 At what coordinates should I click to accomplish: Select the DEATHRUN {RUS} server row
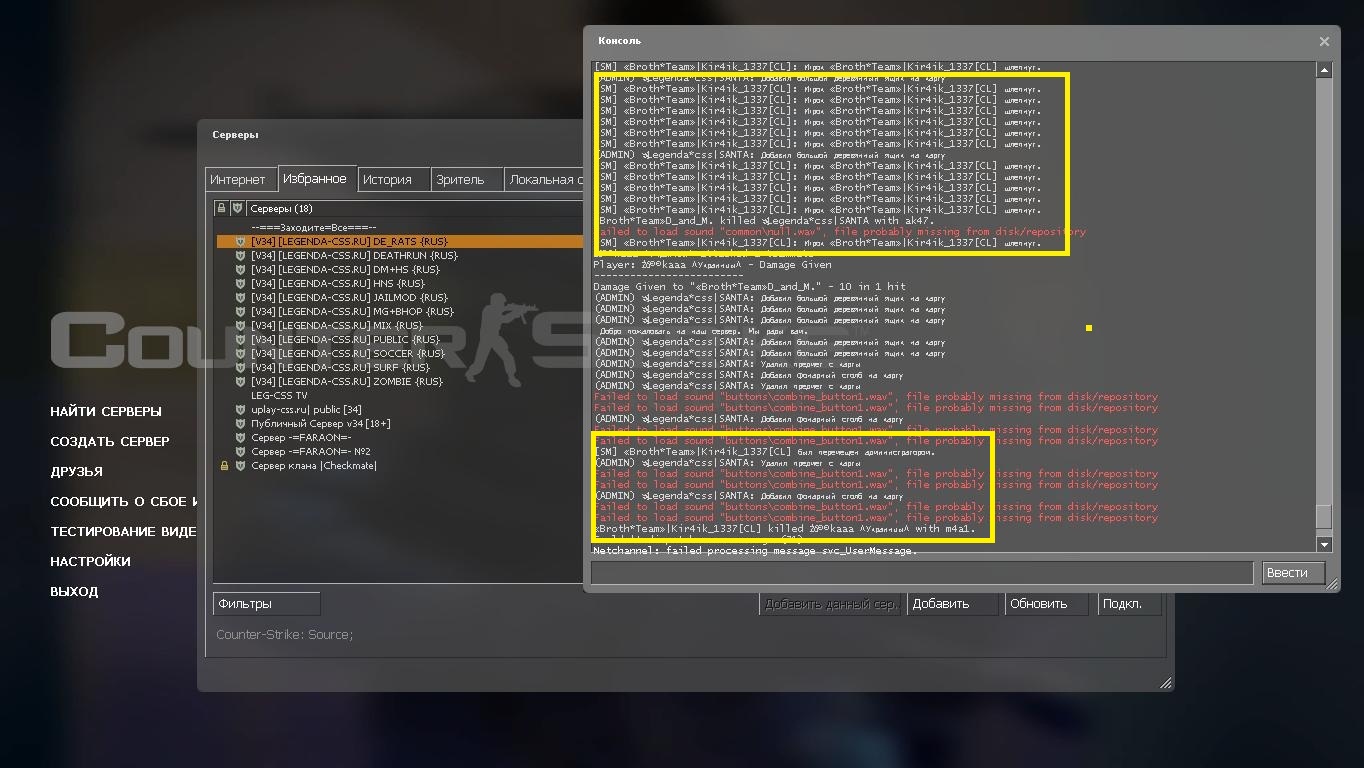(x=399, y=255)
